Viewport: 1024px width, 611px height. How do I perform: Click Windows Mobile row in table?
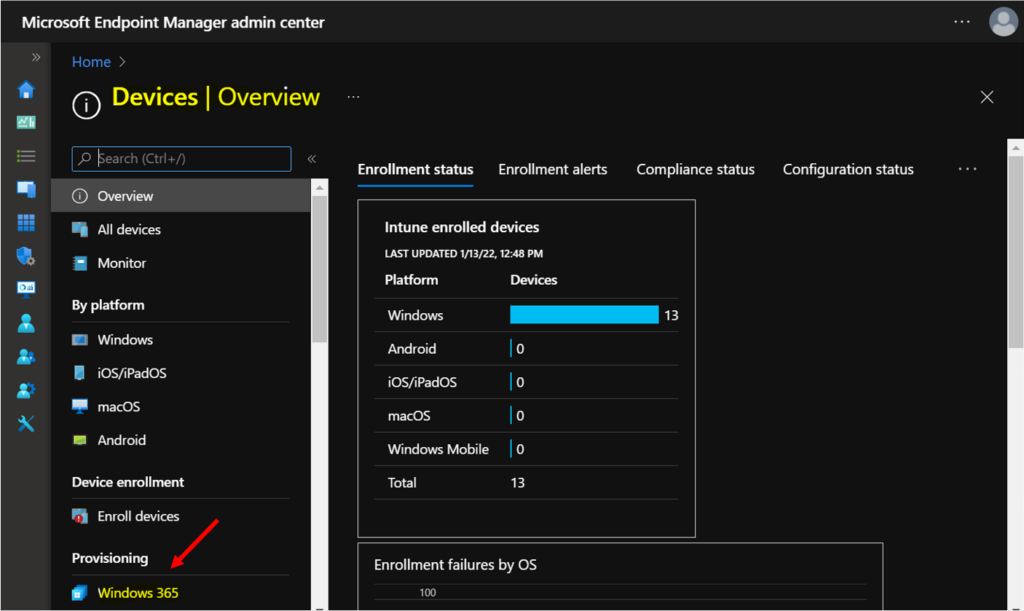tap(526, 449)
